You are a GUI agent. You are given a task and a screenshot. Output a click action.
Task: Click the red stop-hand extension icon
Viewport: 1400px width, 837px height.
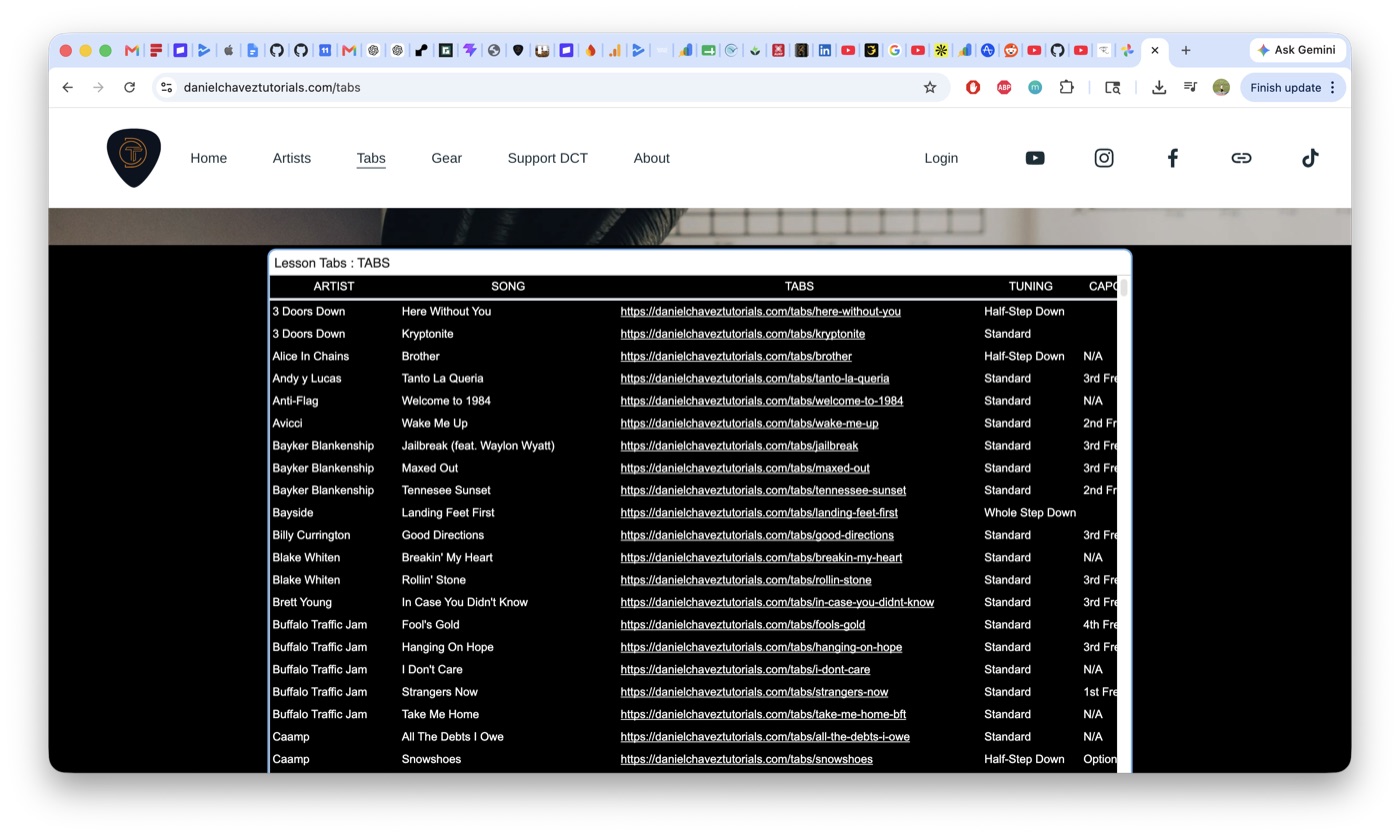[973, 87]
